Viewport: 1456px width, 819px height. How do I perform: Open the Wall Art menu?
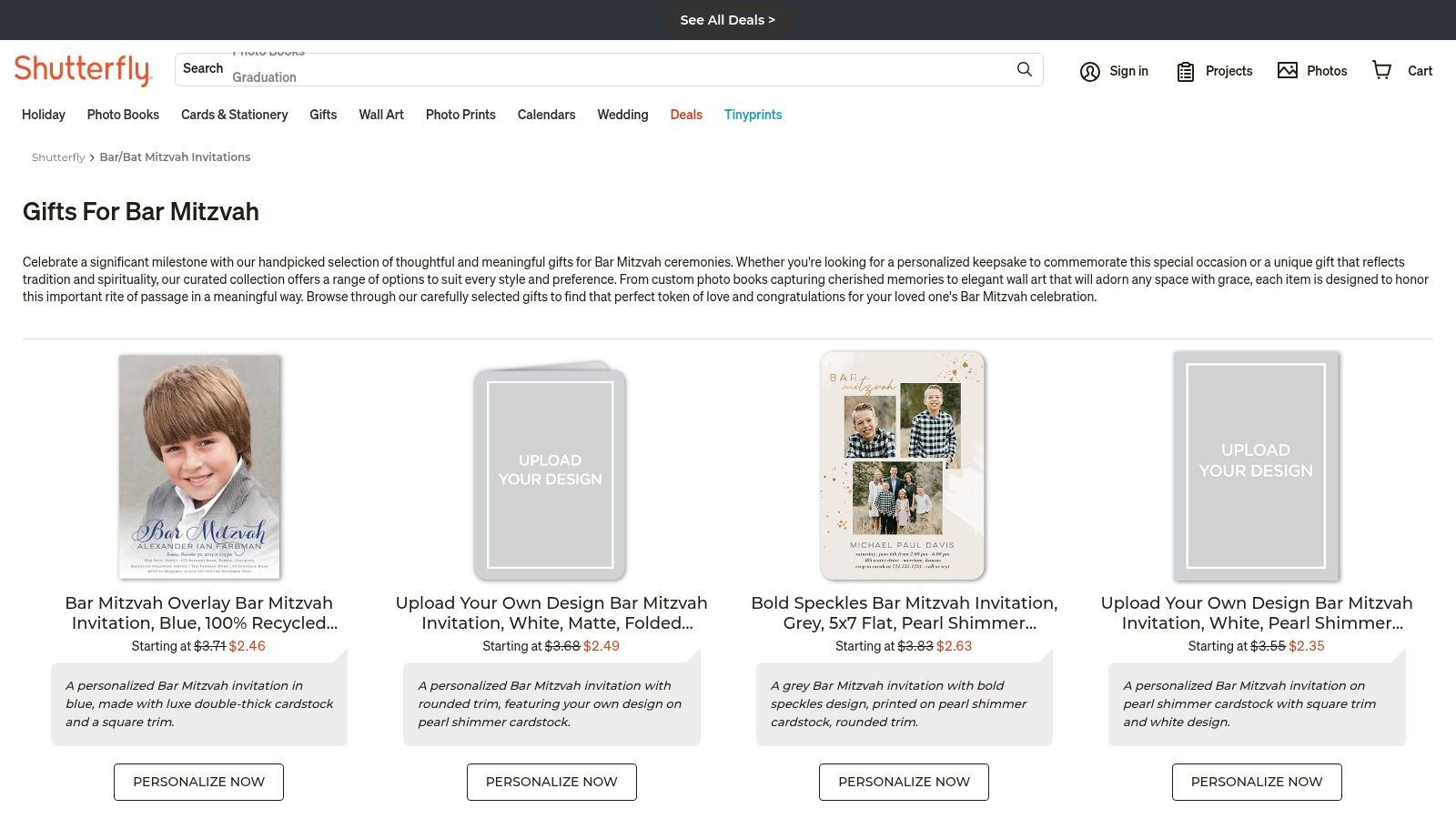380,115
